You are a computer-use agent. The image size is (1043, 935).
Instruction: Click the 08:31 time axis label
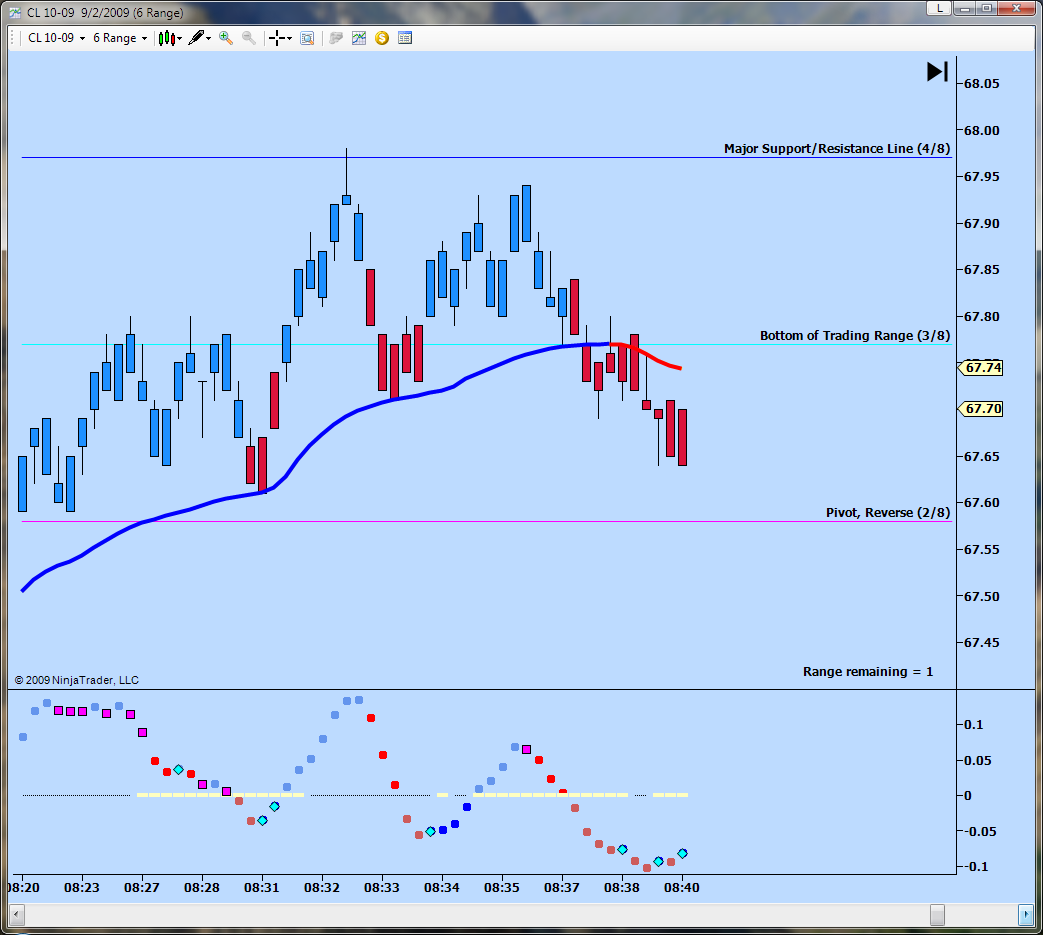pyautogui.click(x=261, y=887)
